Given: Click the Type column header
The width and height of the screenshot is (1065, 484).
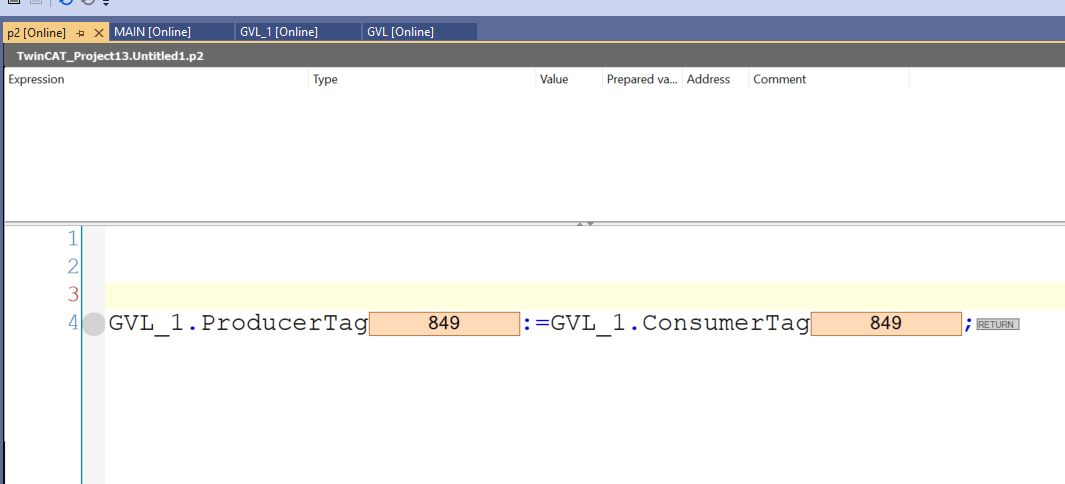Looking at the screenshot, I should click(x=422, y=79).
